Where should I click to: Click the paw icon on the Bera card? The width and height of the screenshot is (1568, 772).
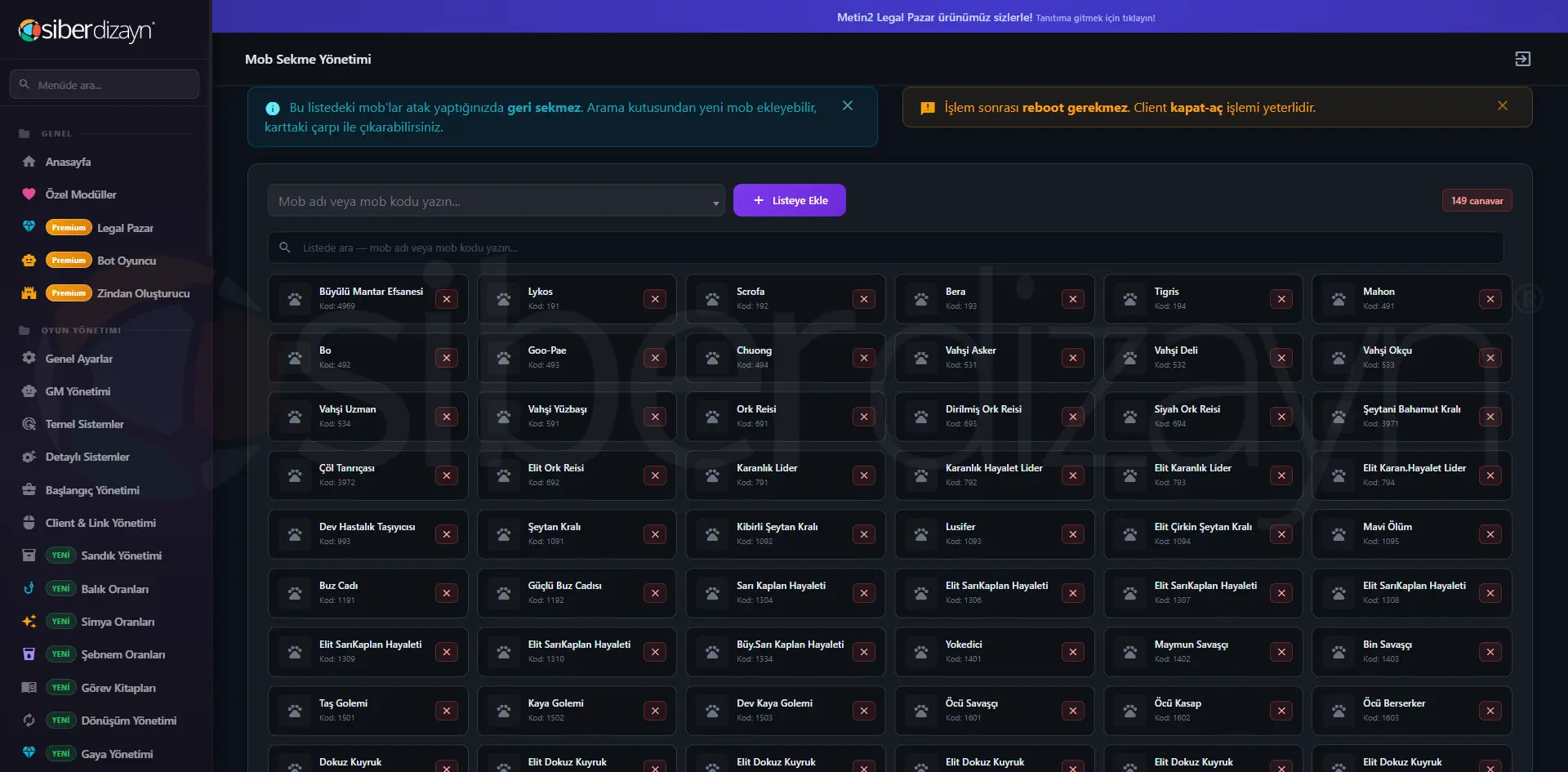(921, 299)
